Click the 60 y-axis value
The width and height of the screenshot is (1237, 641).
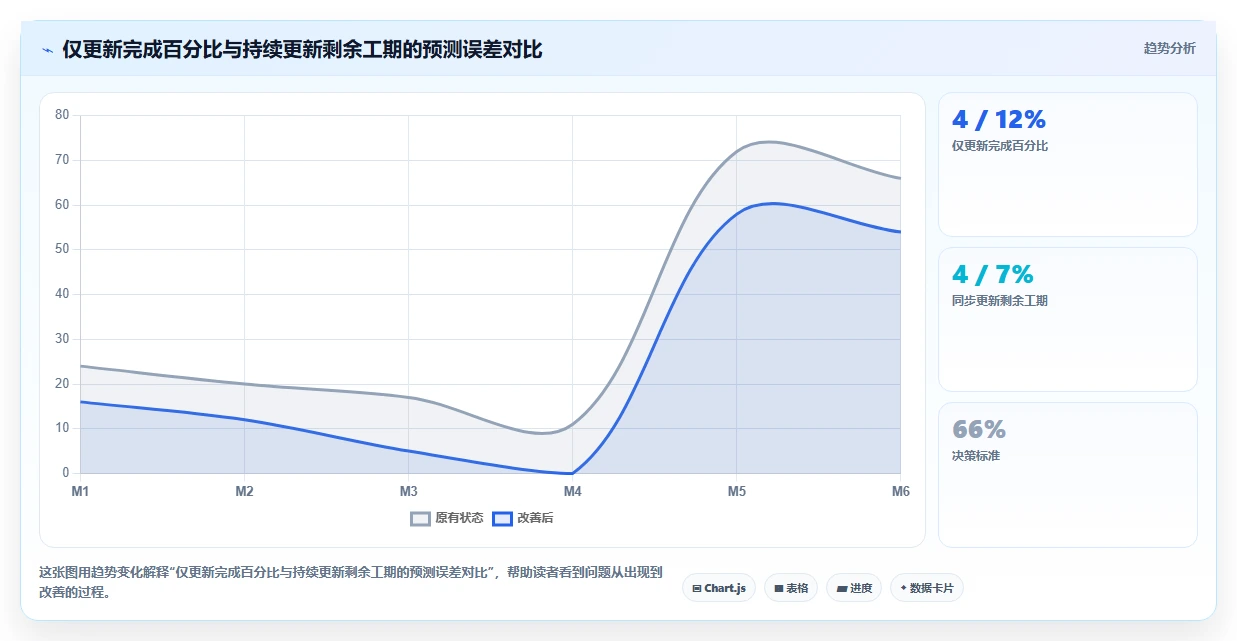(x=62, y=205)
